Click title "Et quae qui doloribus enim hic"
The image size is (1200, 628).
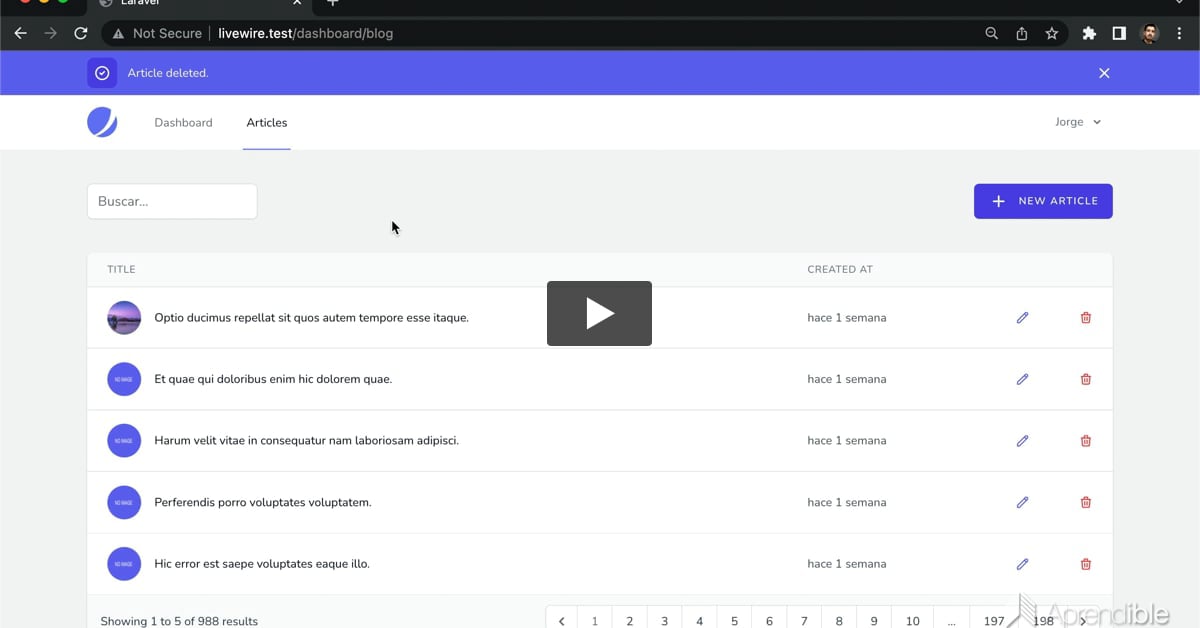(x=273, y=379)
